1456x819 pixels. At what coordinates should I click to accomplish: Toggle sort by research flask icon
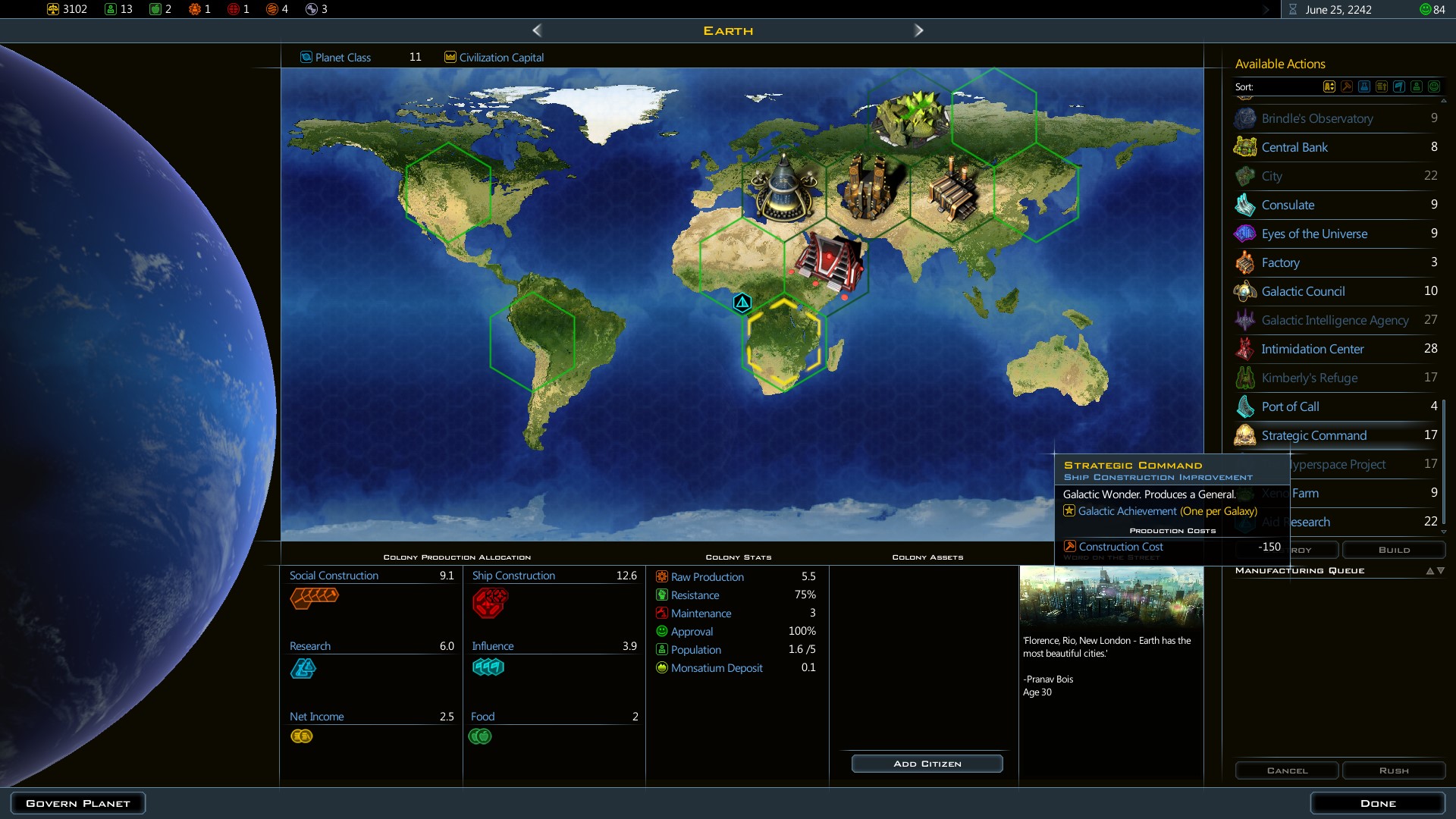(1364, 86)
